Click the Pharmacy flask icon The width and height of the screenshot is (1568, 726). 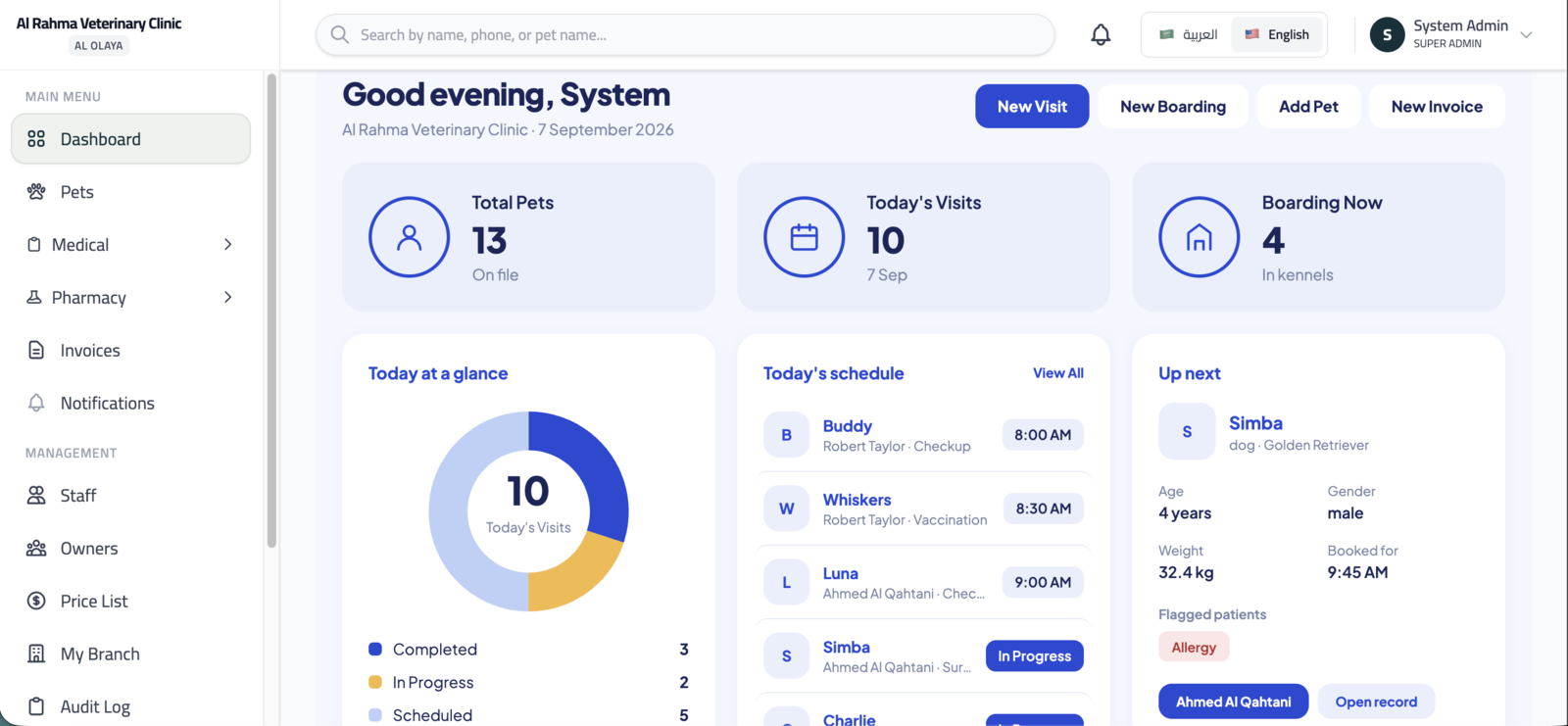(34, 298)
